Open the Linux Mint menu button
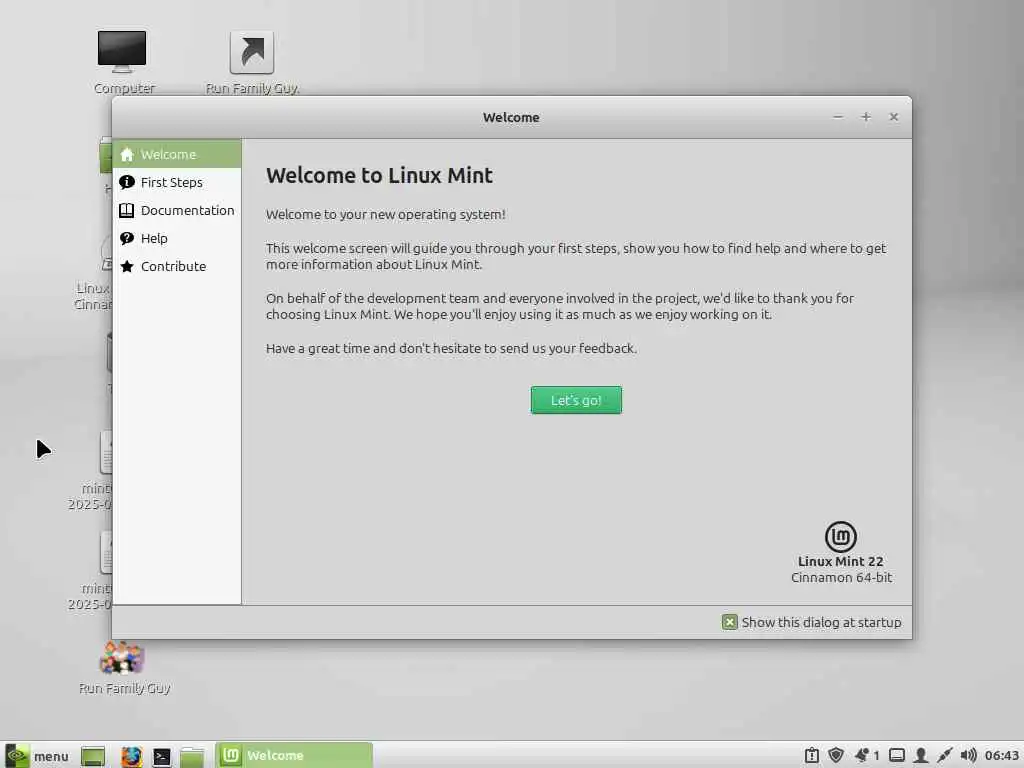1024x768 pixels. coord(37,756)
